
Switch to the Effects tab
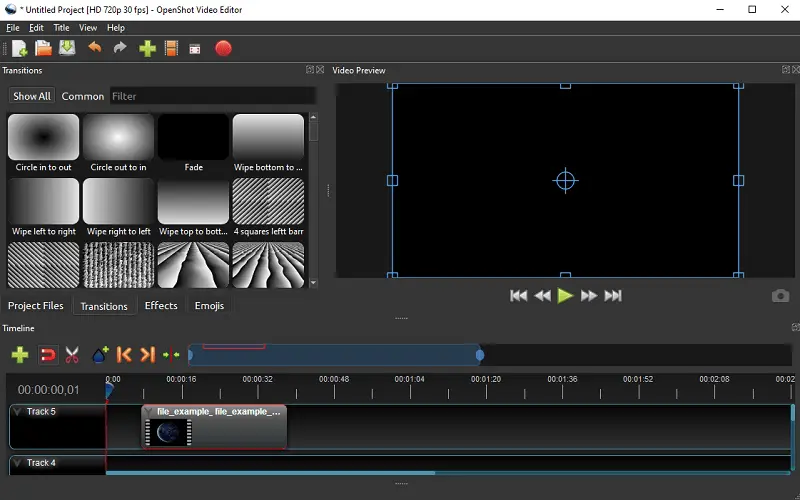[x=161, y=306]
